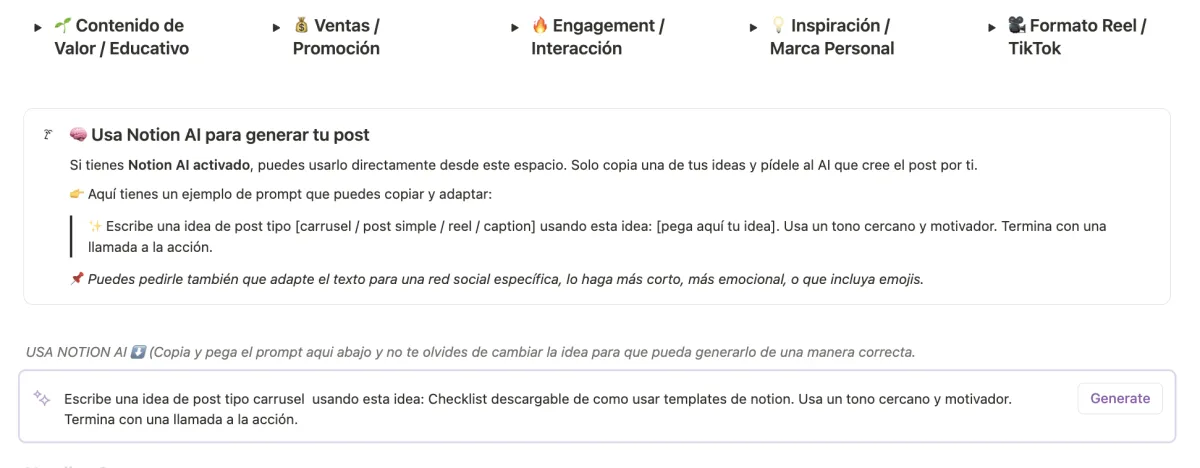The width and height of the screenshot is (1200, 468).
Task: Click the Notion AI sparkle icon
Action: tap(42, 398)
